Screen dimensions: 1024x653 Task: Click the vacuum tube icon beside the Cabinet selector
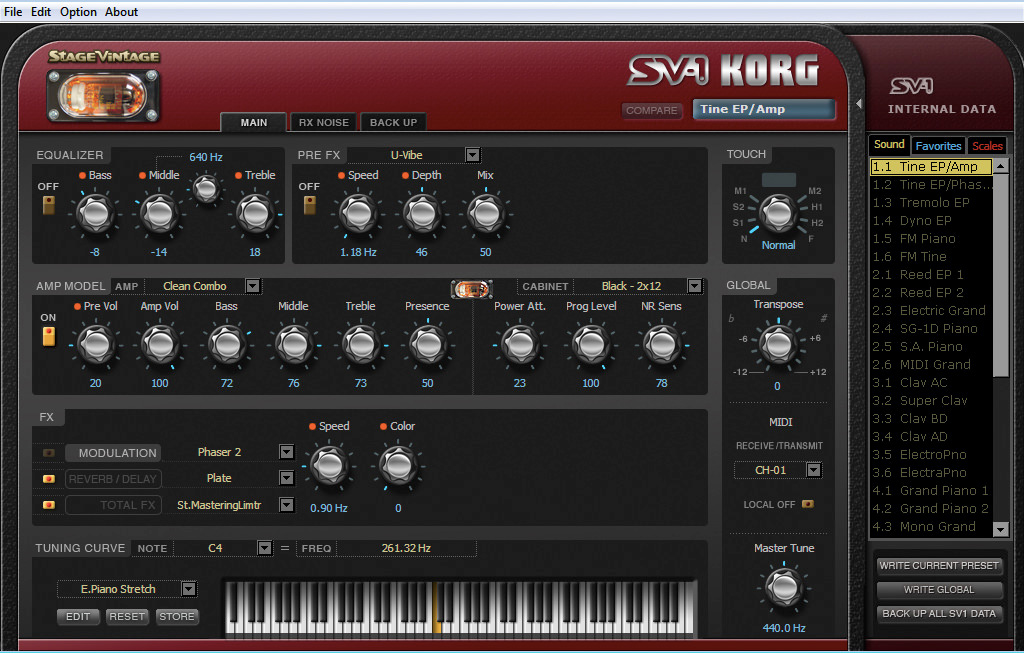pyautogui.click(x=470, y=287)
